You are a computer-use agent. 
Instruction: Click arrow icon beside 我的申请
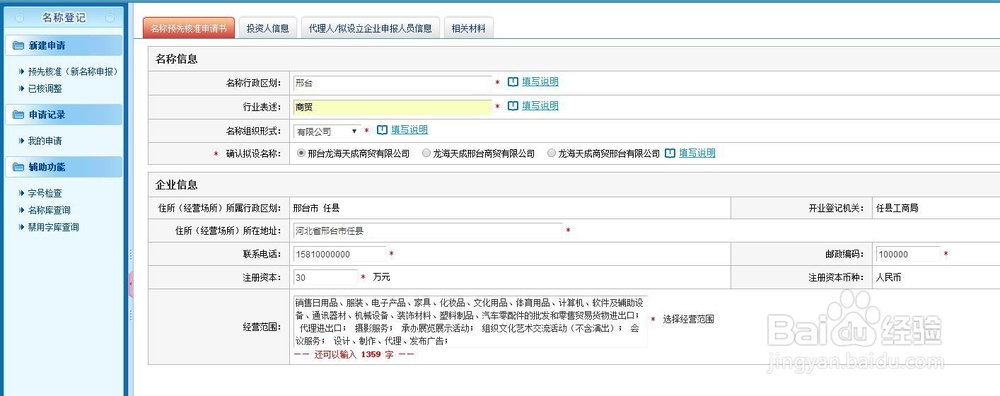tap(22, 141)
